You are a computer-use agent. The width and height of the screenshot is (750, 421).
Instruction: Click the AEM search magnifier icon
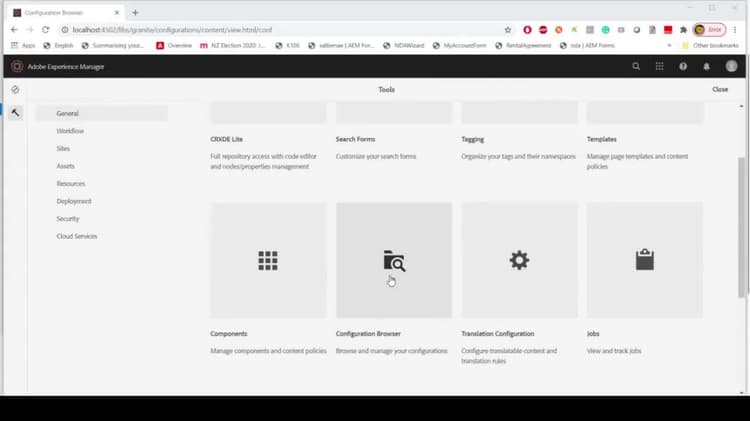click(636, 66)
